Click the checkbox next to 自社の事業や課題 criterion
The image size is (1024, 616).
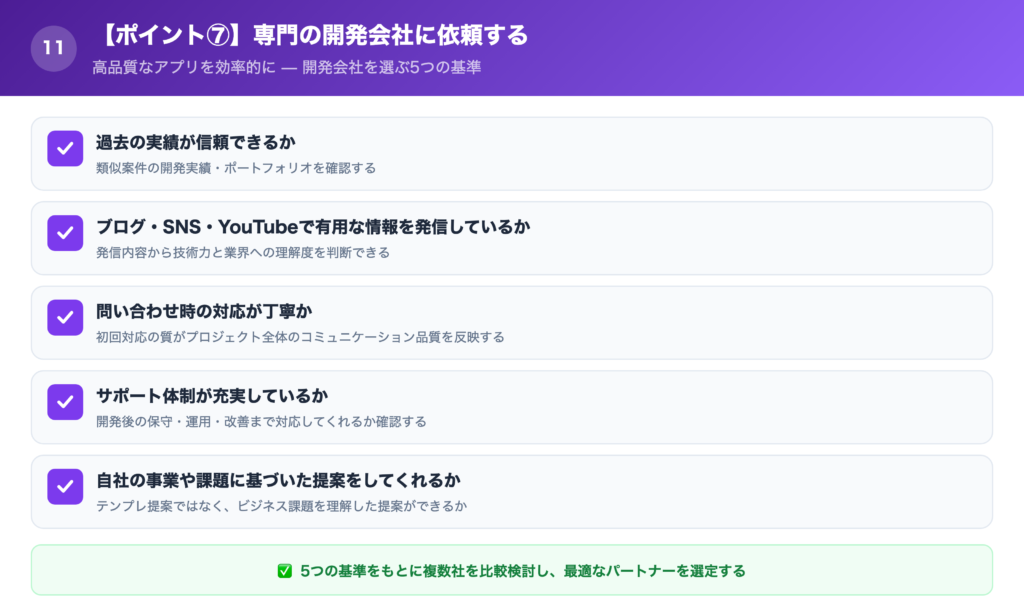(x=65, y=487)
